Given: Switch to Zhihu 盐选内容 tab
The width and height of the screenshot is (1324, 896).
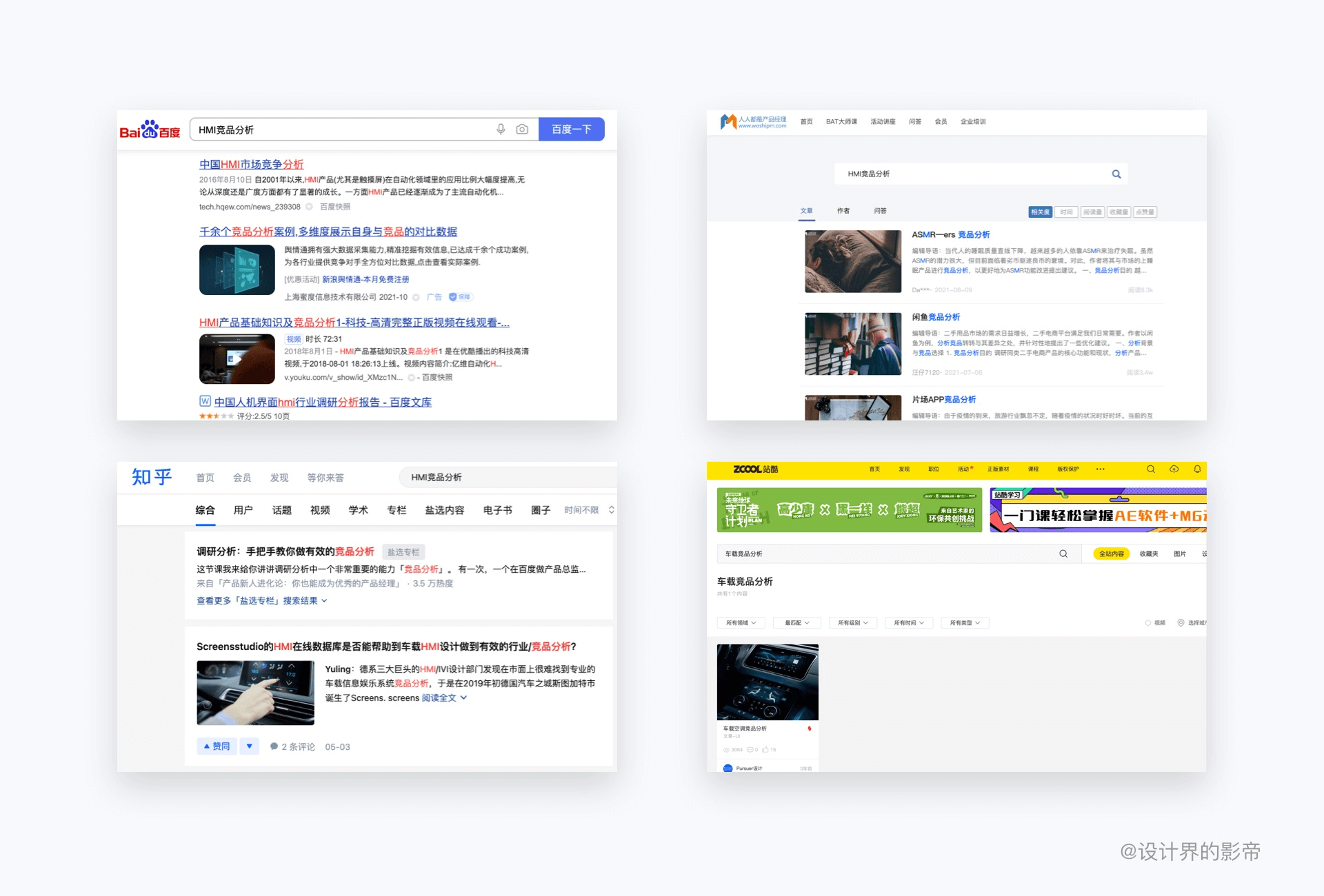Looking at the screenshot, I should [x=444, y=510].
